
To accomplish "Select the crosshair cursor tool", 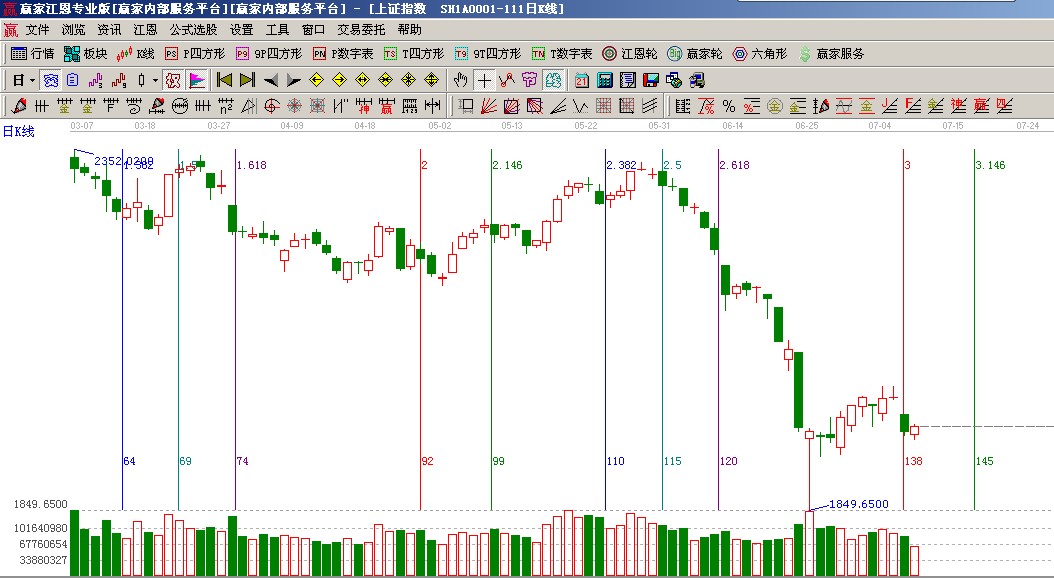I will click(x=484, y=80).
